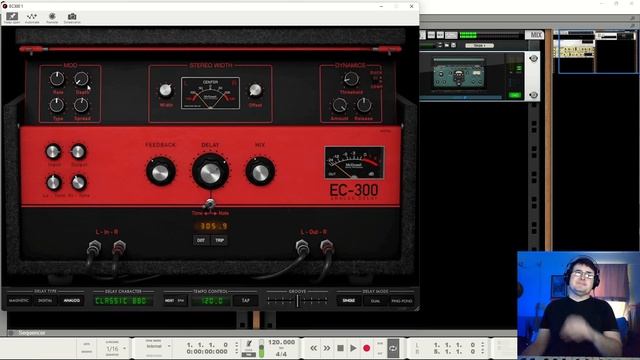Click the MIX tab in Reason rack
640x360 pixels.
535,35
